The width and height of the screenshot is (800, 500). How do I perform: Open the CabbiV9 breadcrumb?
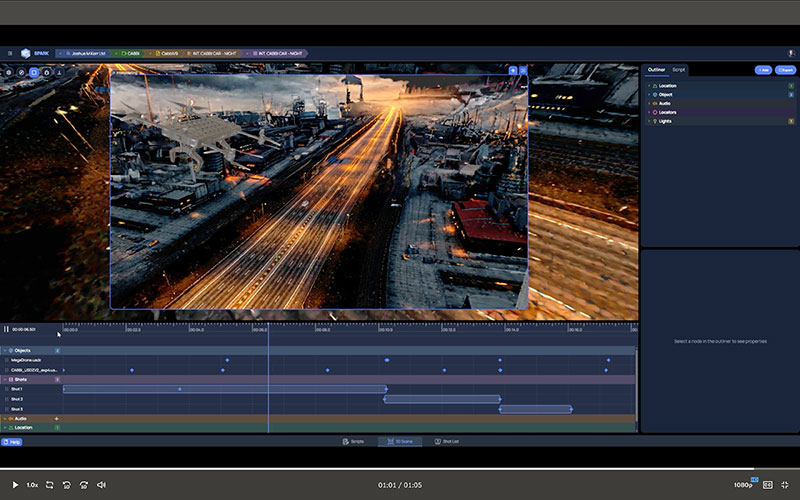(x=167, y=53)
